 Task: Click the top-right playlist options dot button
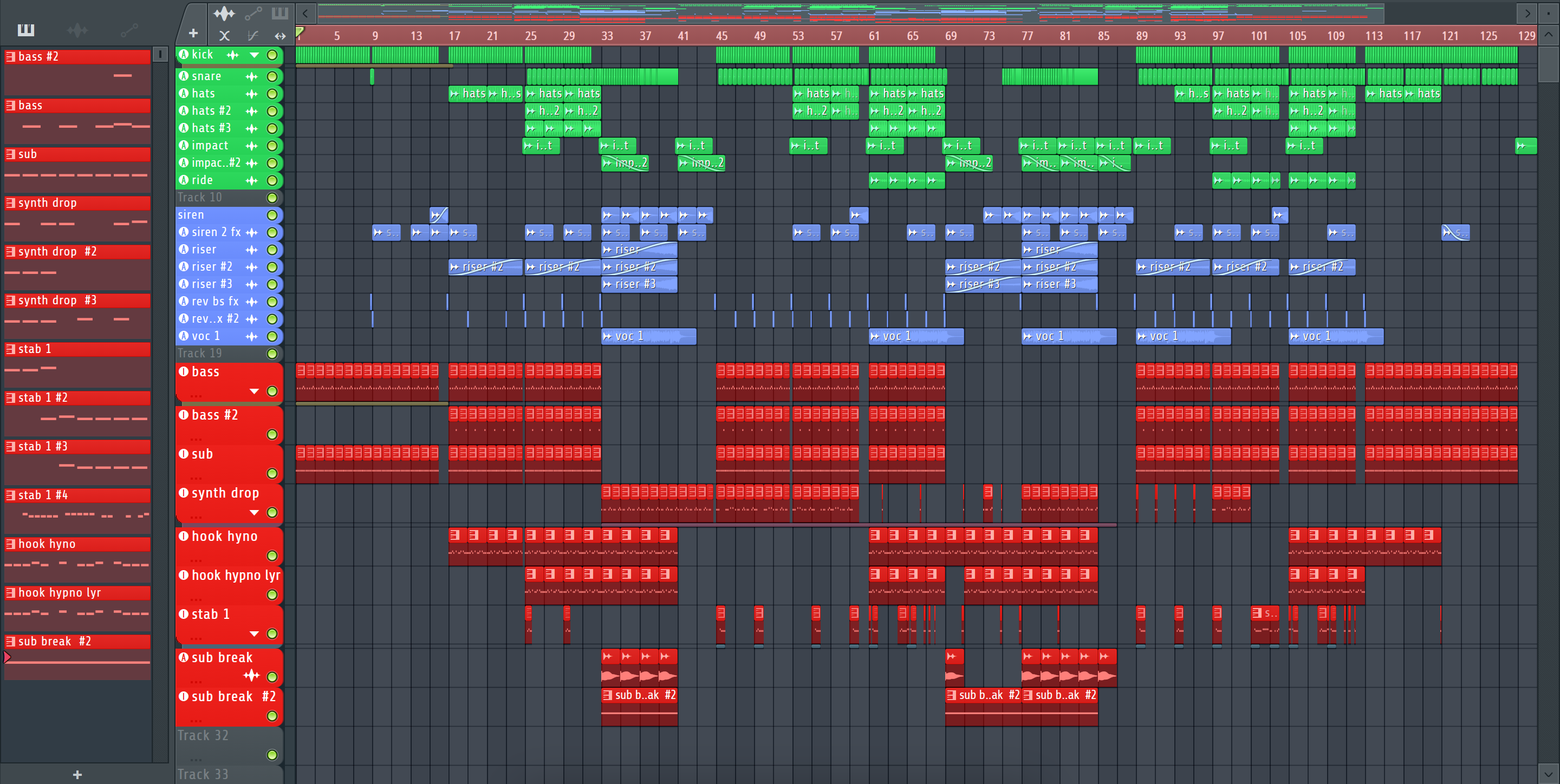tap(1548, 12)
